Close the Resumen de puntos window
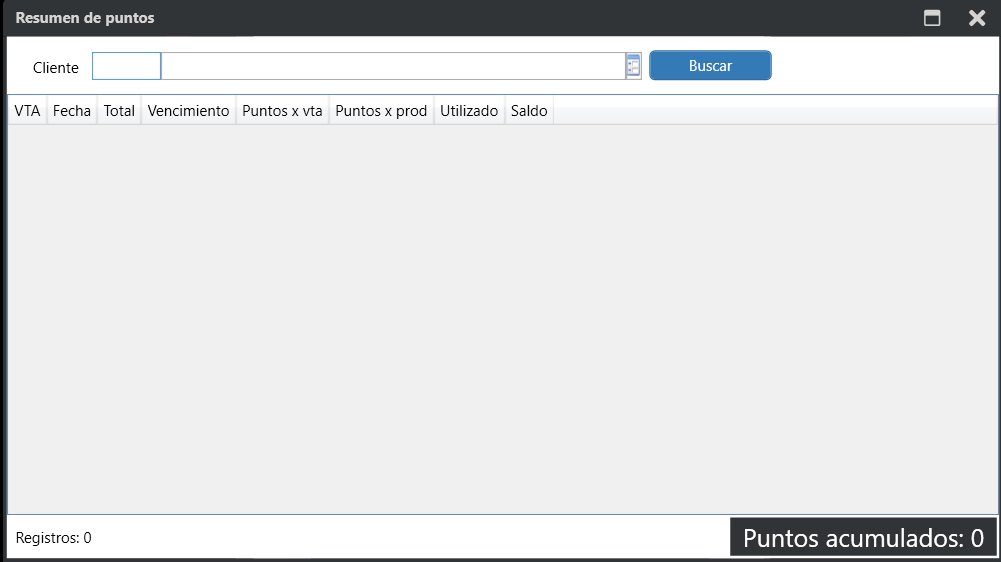Image resolution: width=1001 pixels, height=562 pixels. [x=977, y=18]
